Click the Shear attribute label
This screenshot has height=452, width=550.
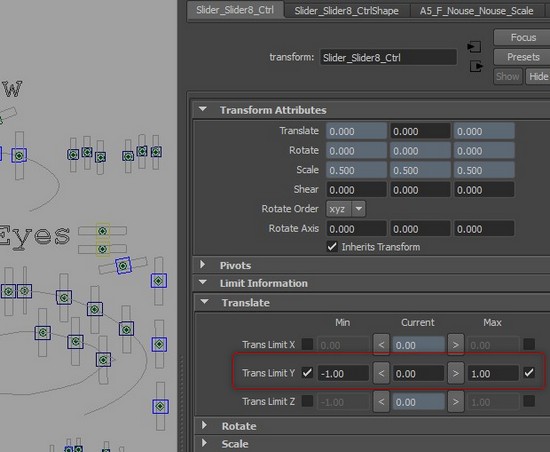[306, 189]
